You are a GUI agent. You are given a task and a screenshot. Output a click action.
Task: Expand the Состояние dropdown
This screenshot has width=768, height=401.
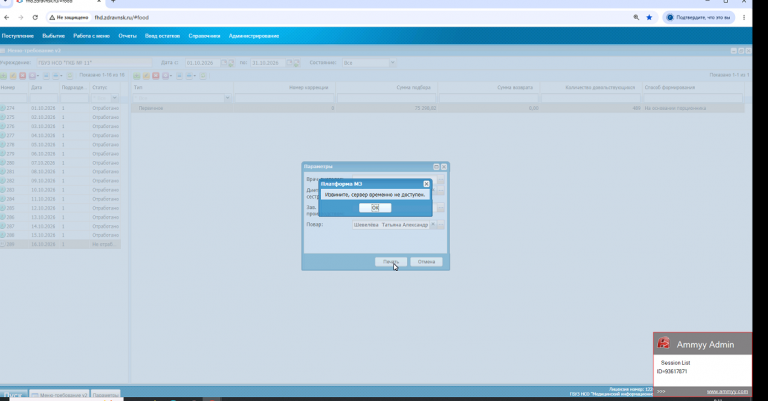(x=392, y=63)
